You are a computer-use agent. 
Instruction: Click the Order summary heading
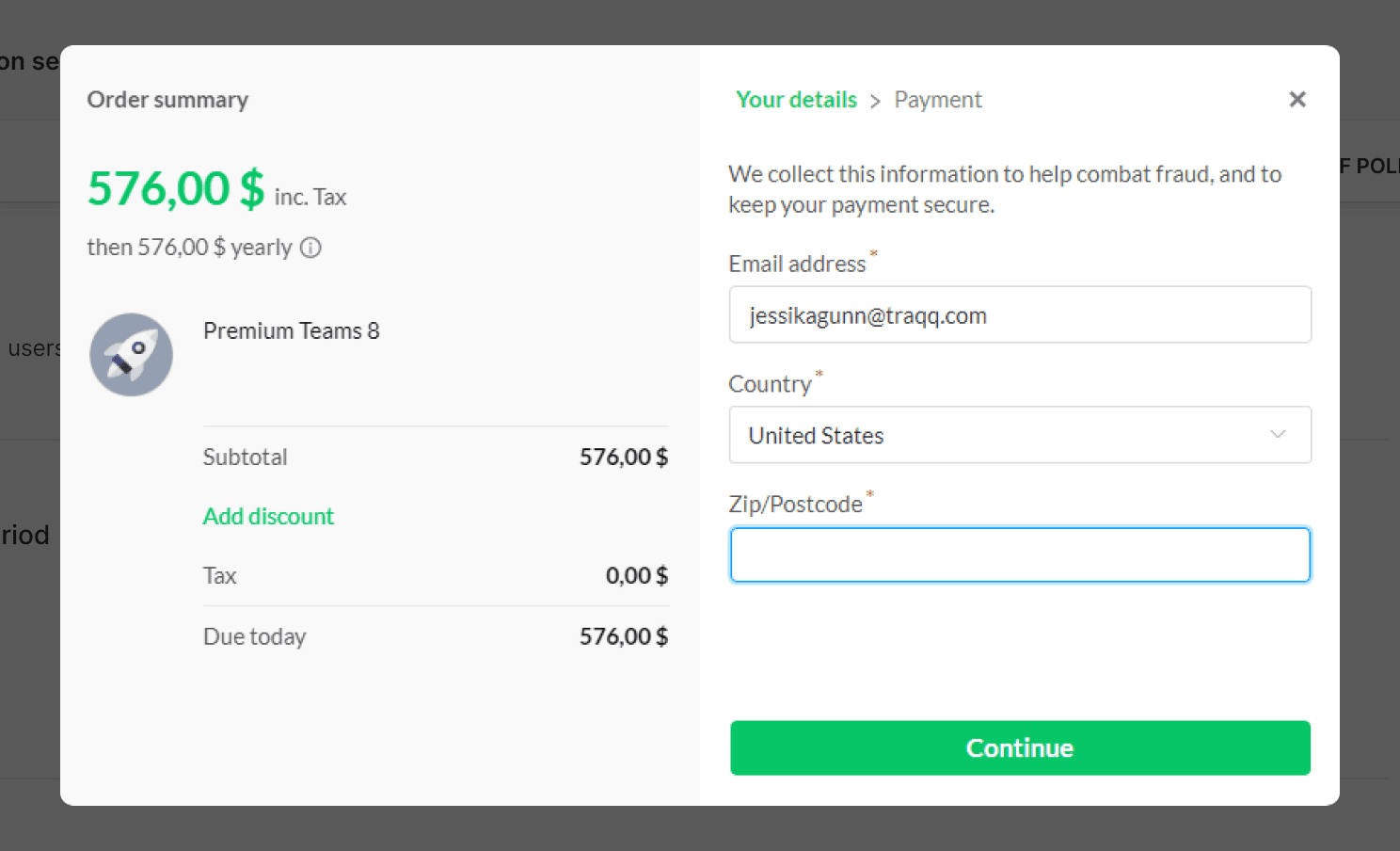[167, 100]
